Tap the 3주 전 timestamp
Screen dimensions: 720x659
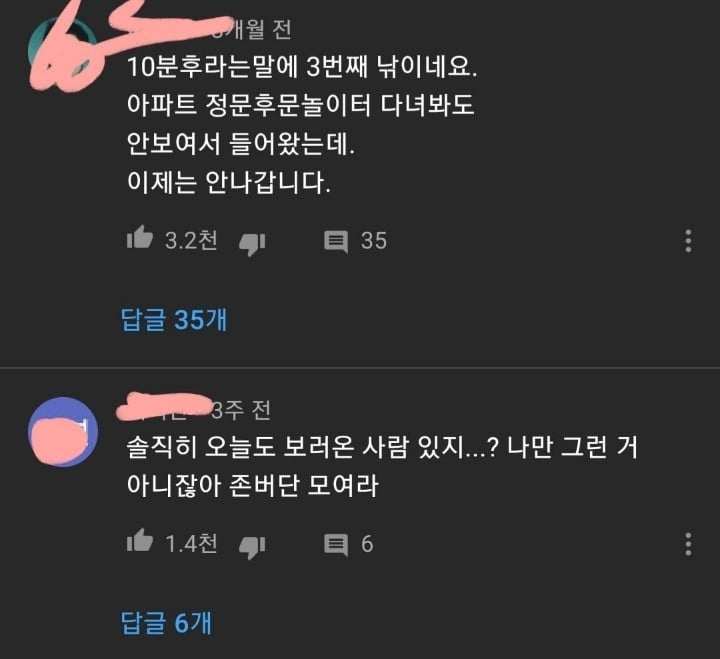(241, 410)
